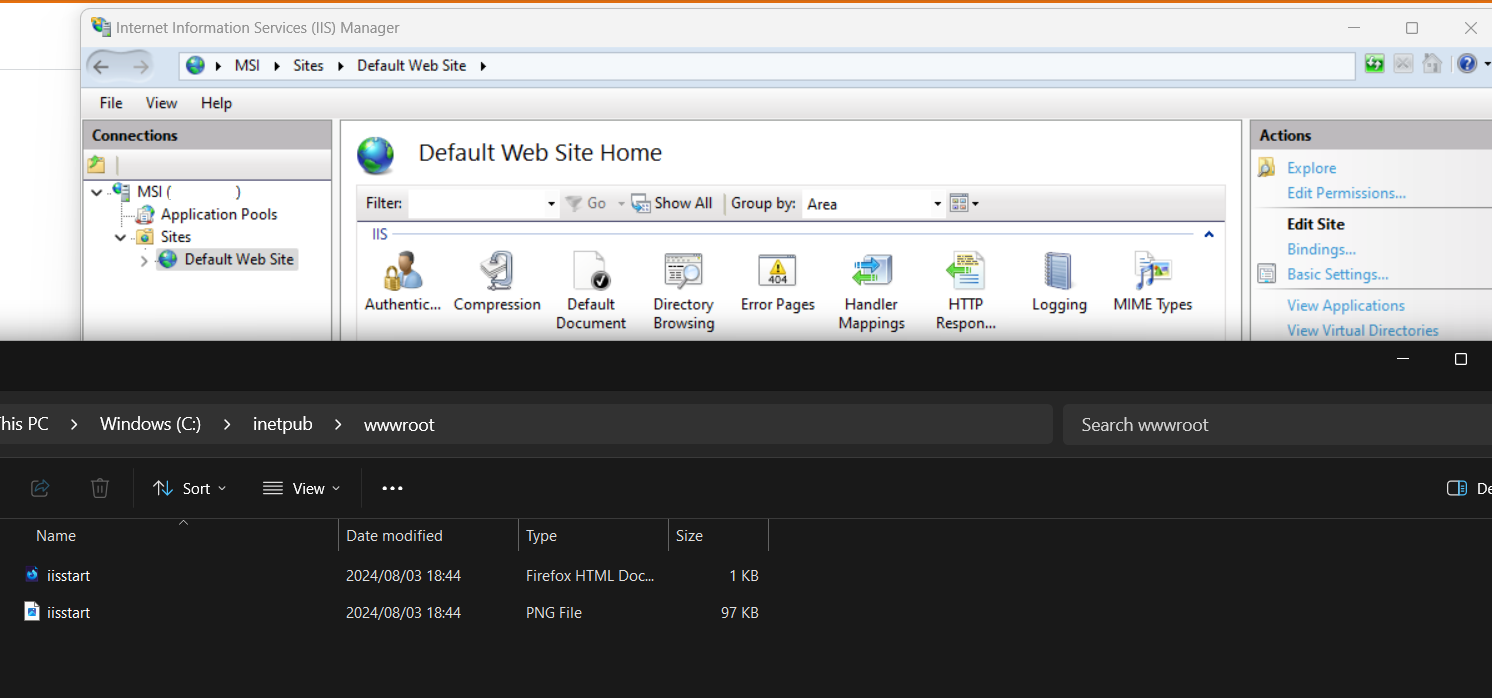Viewport: 1492px width, 698px height.
Task: Click the IIS Manager title bar app icon
Action: tap(101, 27)
